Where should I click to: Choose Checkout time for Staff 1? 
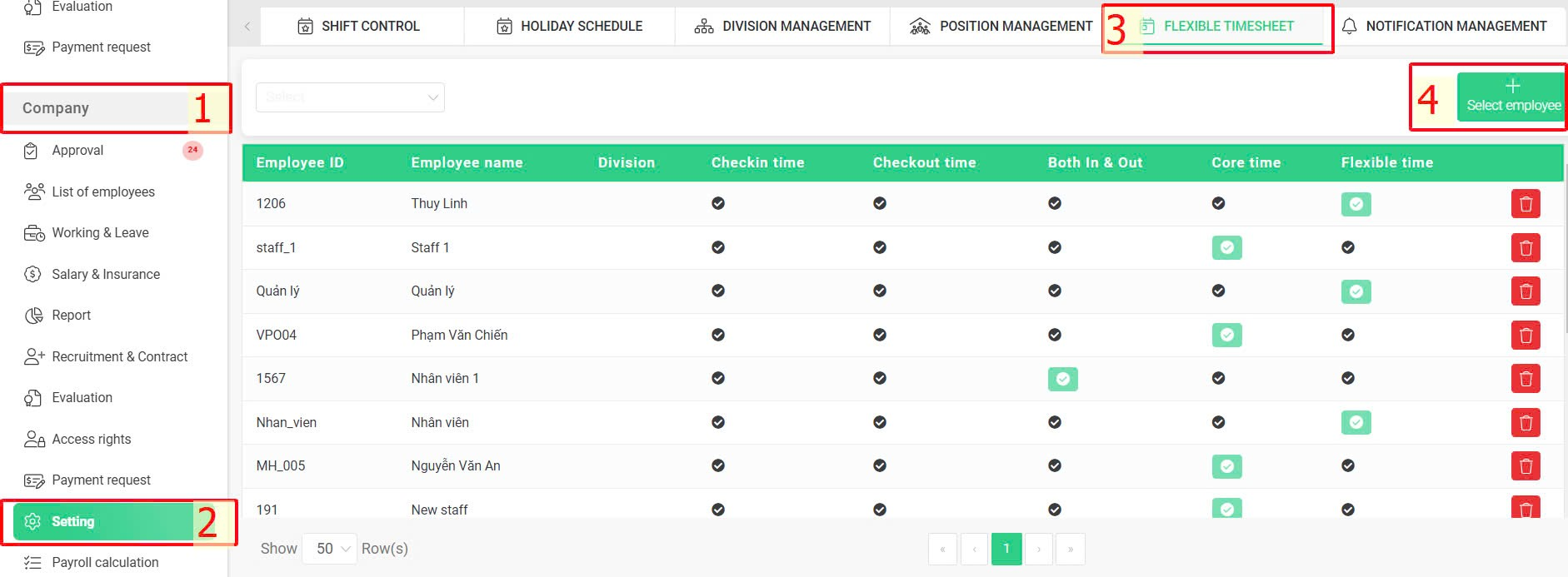coord(880,247)
